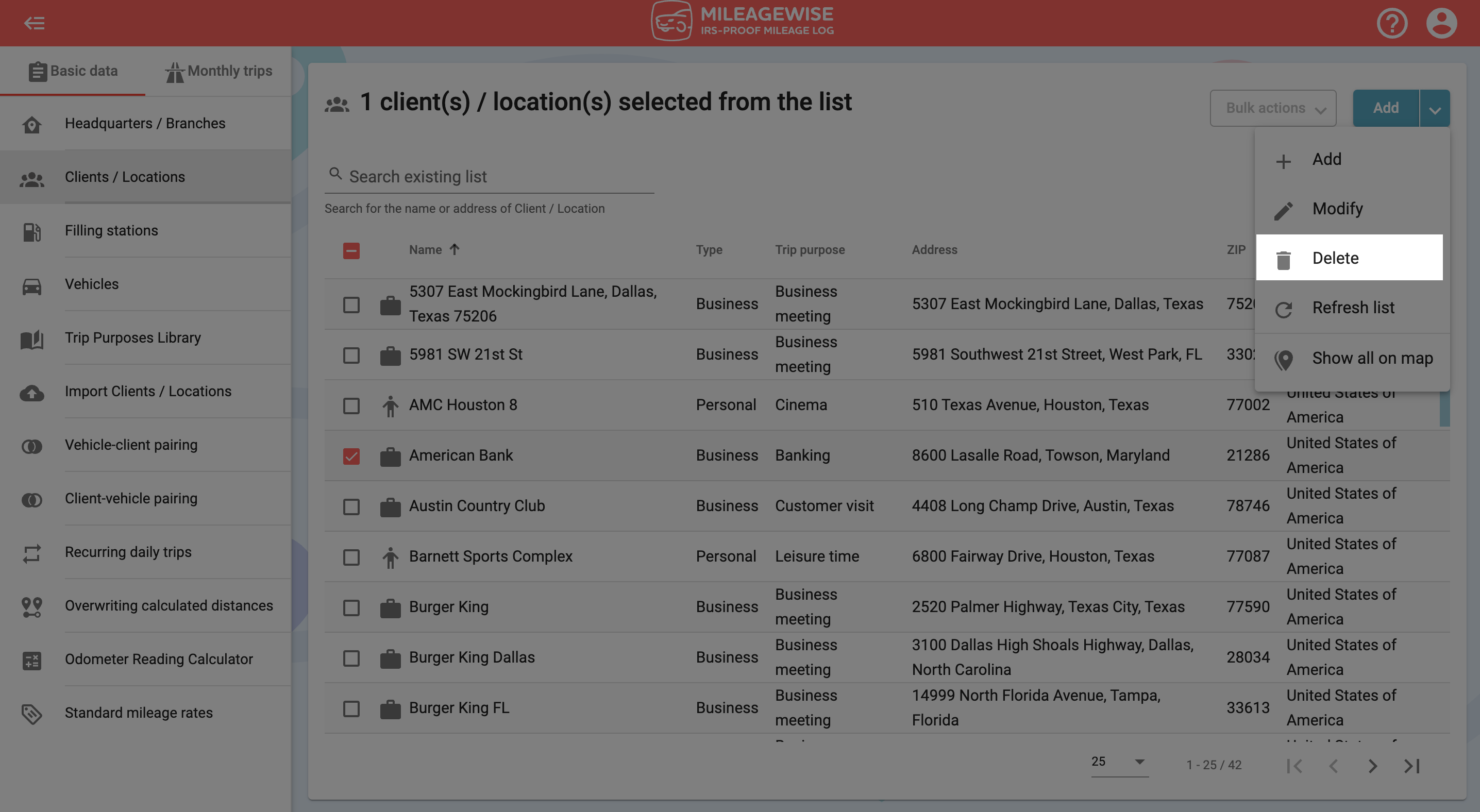Open Import Clients / Locations label
The width and height of the screenshot is (1480, 812).
(x=148, y=392)
